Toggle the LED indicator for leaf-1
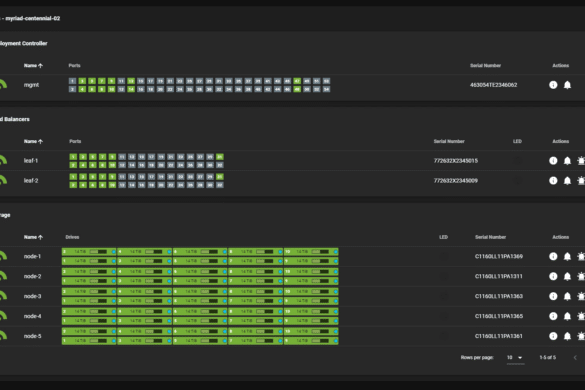Image resolution: width=585 pixels, height=390 pixels. coord(517,161)
